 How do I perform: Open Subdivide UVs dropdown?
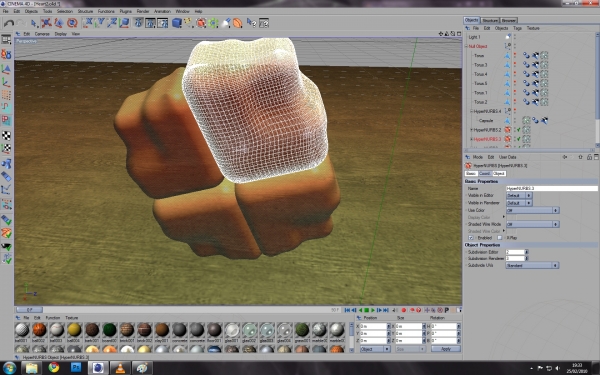[x=532, y=265]
